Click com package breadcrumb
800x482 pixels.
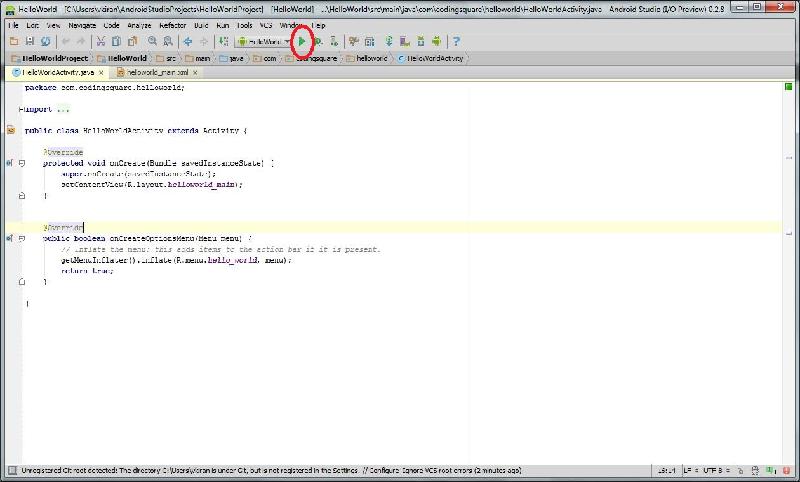point(265,58)
